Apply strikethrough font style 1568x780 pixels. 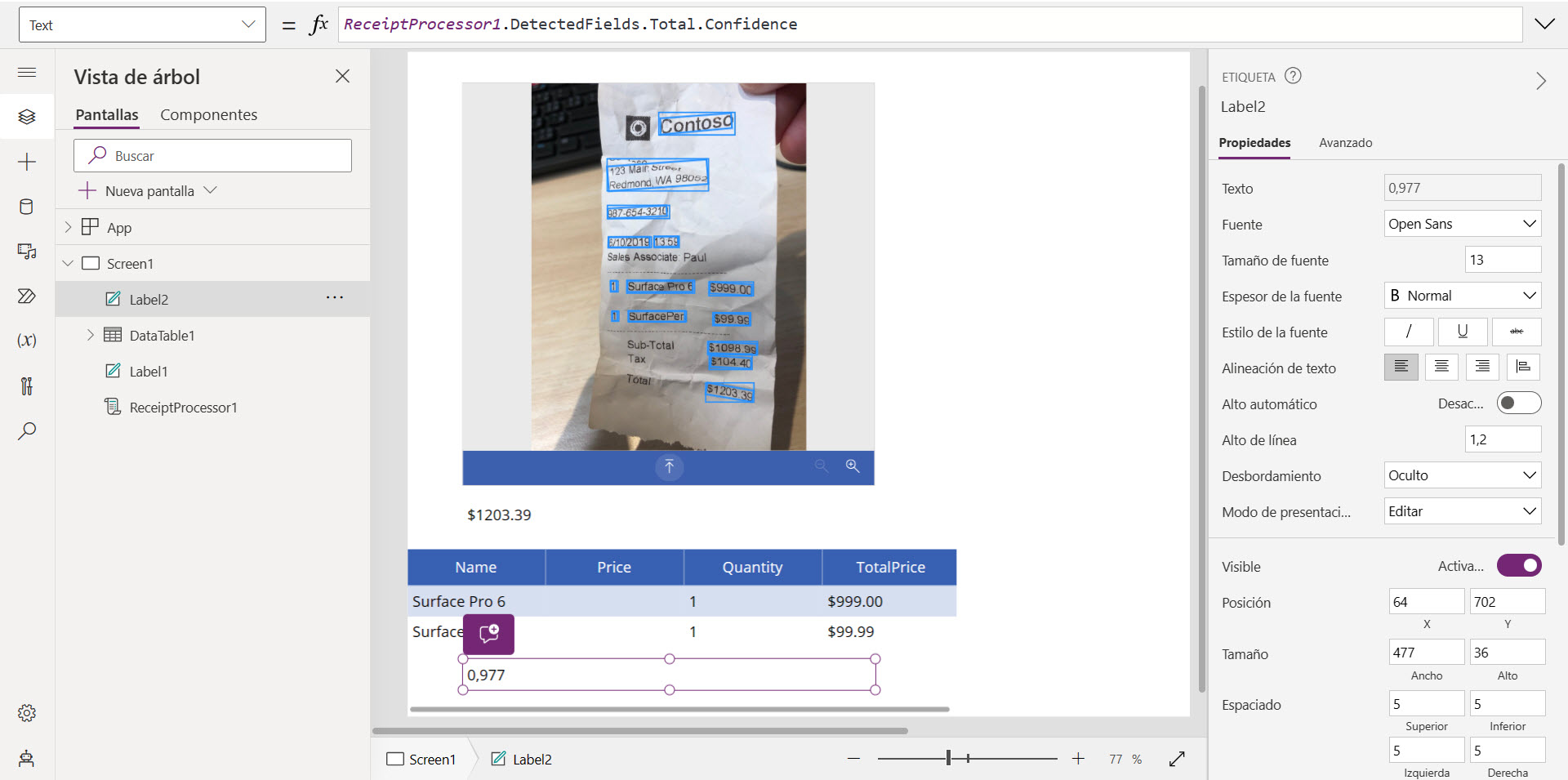(x=1517, y=332)
